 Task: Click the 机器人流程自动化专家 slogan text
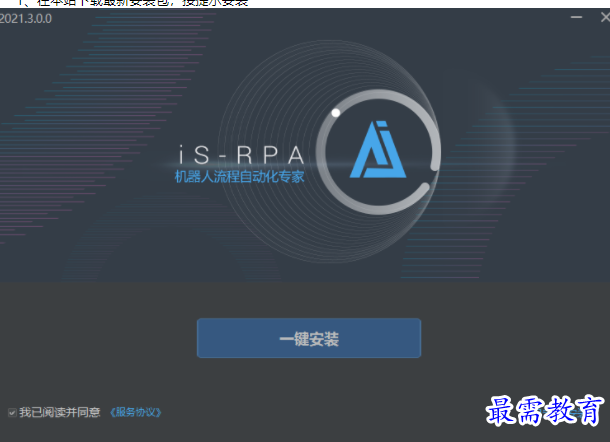[x=240, y=177]
